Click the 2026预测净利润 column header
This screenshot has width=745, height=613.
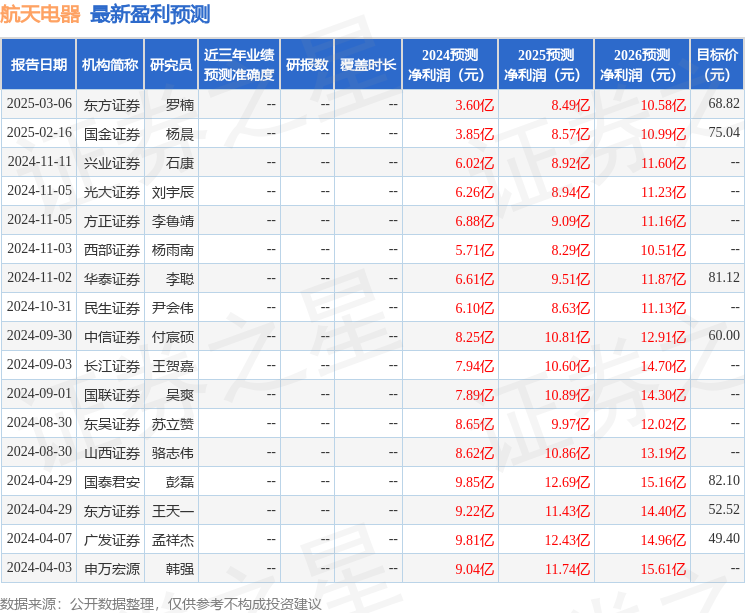click(642, 65)
